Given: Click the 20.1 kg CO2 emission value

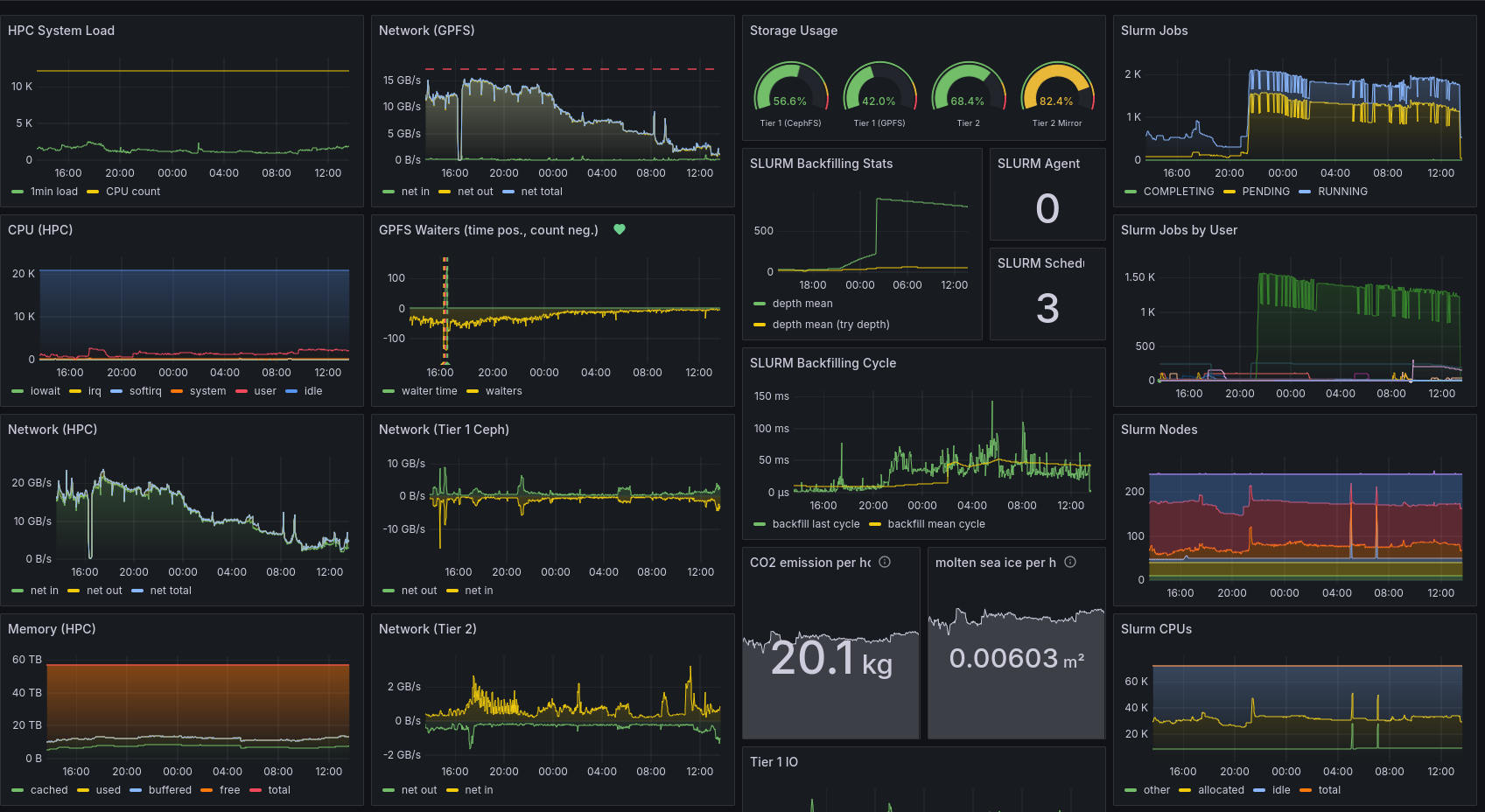Looking at the screenshot, I should pyautogui.click(x=831, y=659).
